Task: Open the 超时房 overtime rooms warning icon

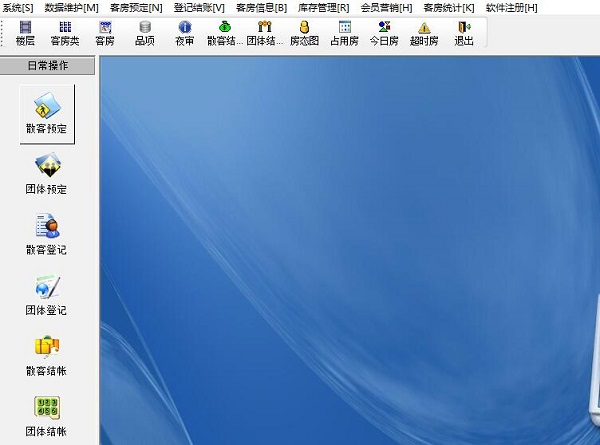Action: [x=424, y=33]
